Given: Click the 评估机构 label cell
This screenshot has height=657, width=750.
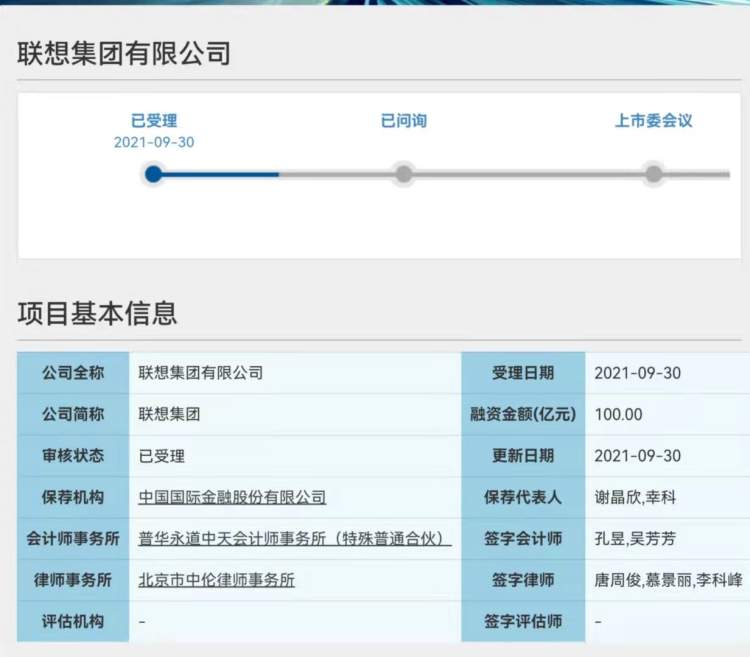Looking at the screenshot, I should click(x=73, y=622).
